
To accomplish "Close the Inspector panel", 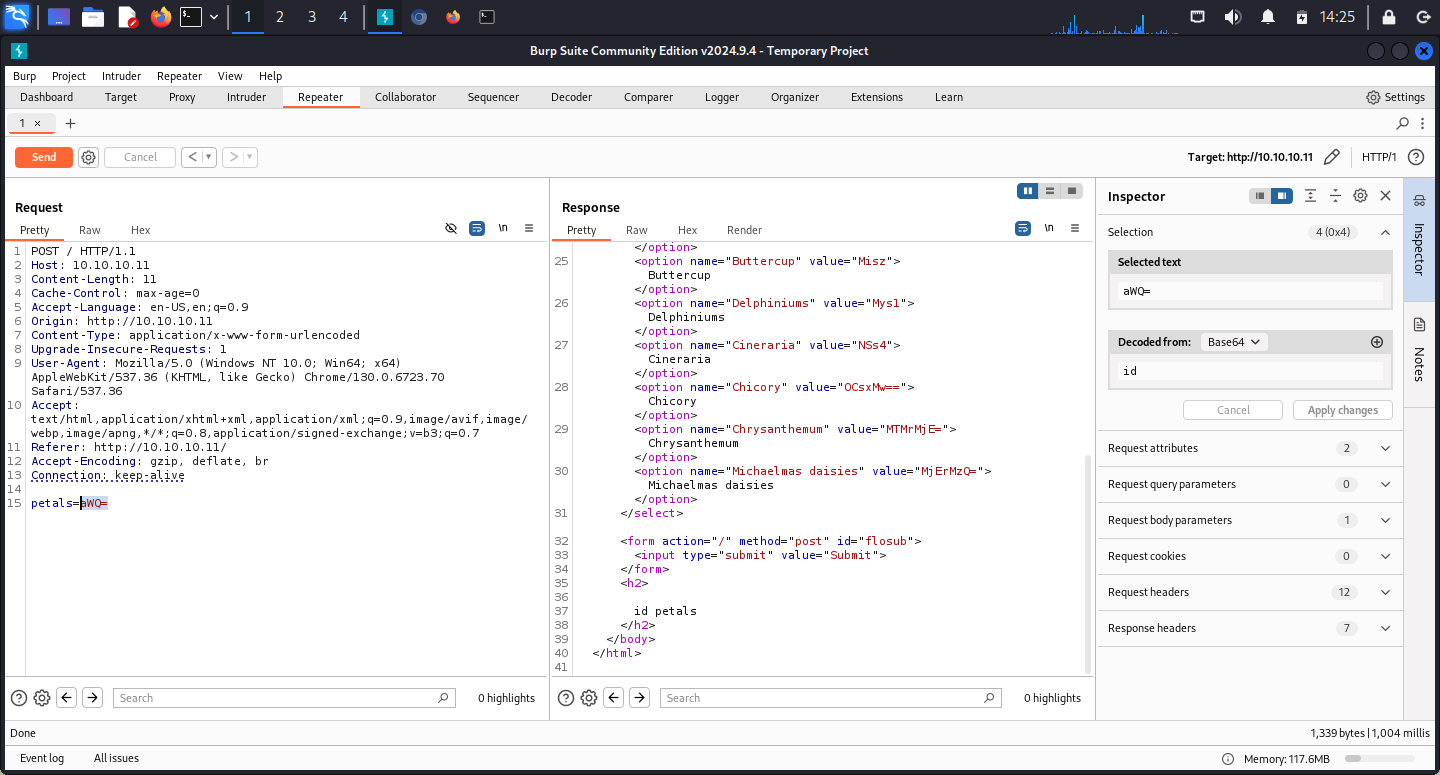I will [x=1385, y=196].
